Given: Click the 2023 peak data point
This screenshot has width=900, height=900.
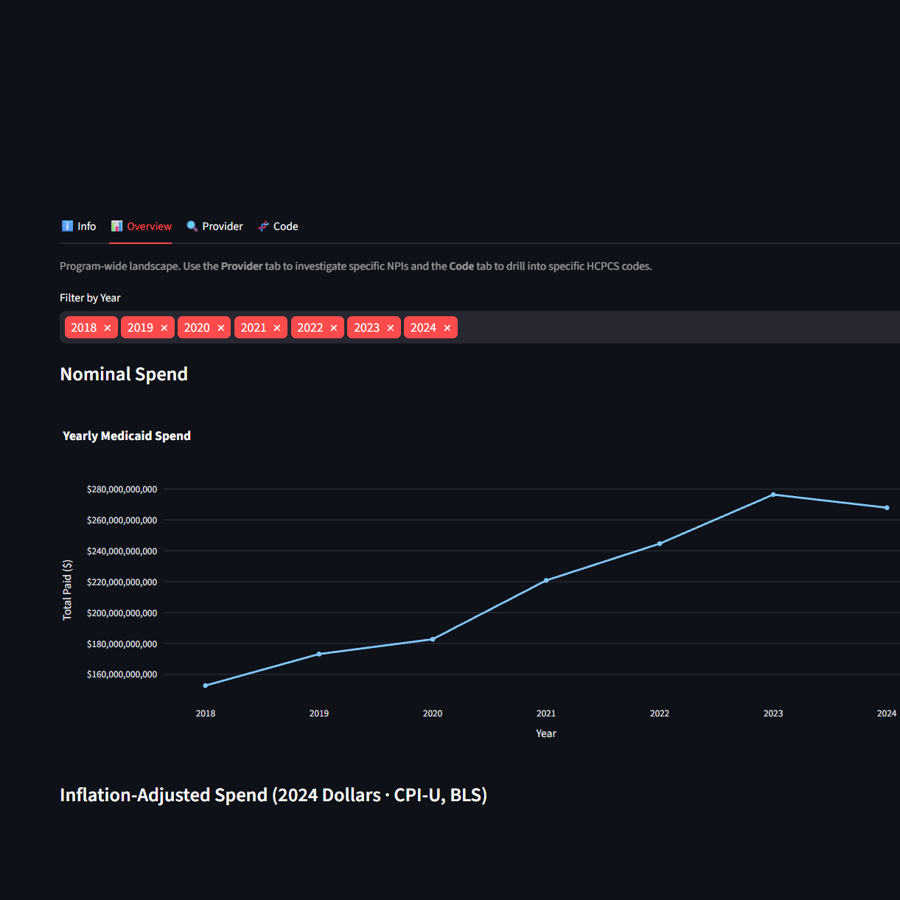Looking at the screenshot, I should 773,494.
